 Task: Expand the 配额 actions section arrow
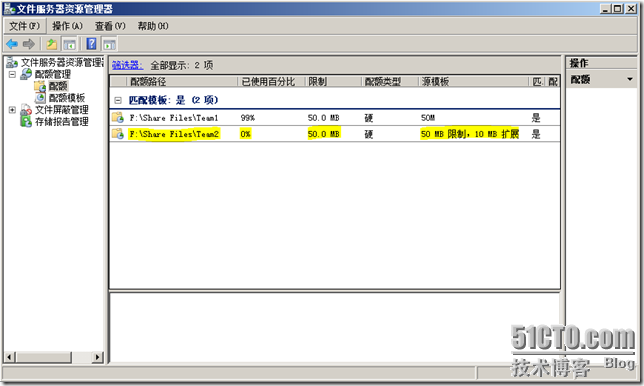(x=630, y=79)
